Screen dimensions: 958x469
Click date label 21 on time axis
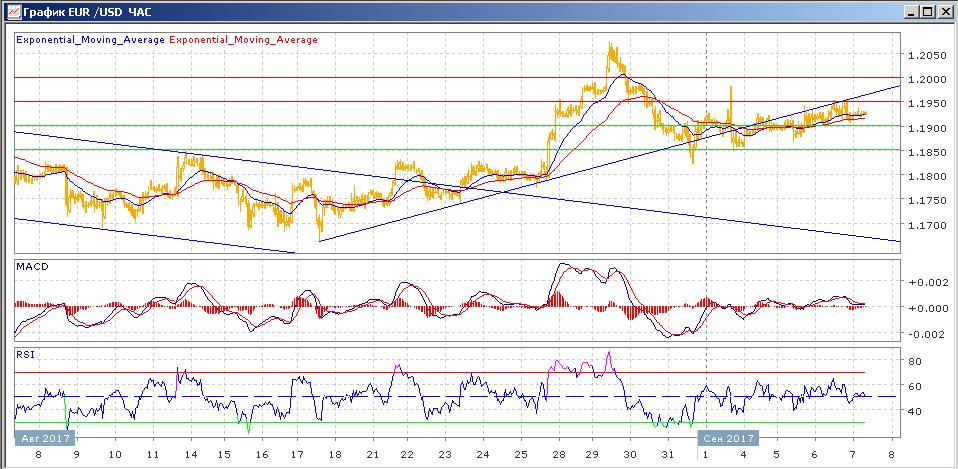[373, 455]
